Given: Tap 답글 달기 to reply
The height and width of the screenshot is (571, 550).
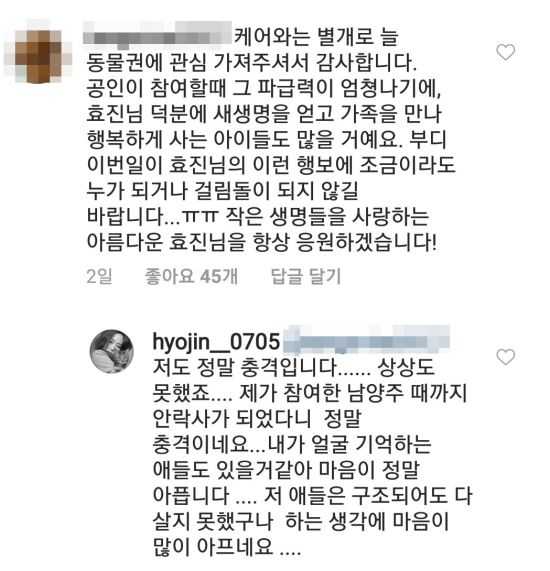Looking at the screenshot, I should tap(305, 276).
